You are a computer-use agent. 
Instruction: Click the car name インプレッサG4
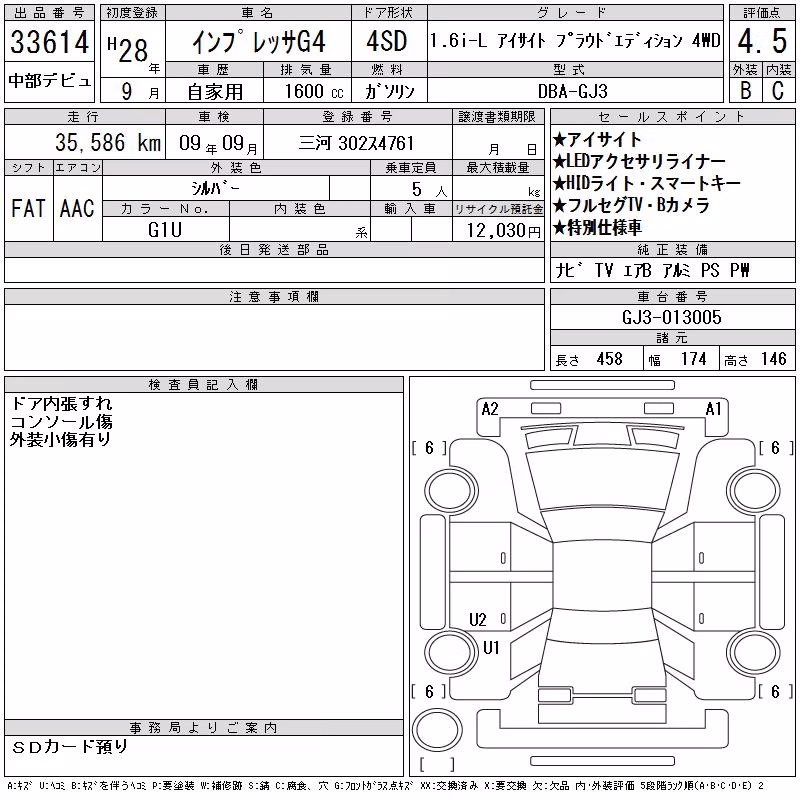pos(259,42)
